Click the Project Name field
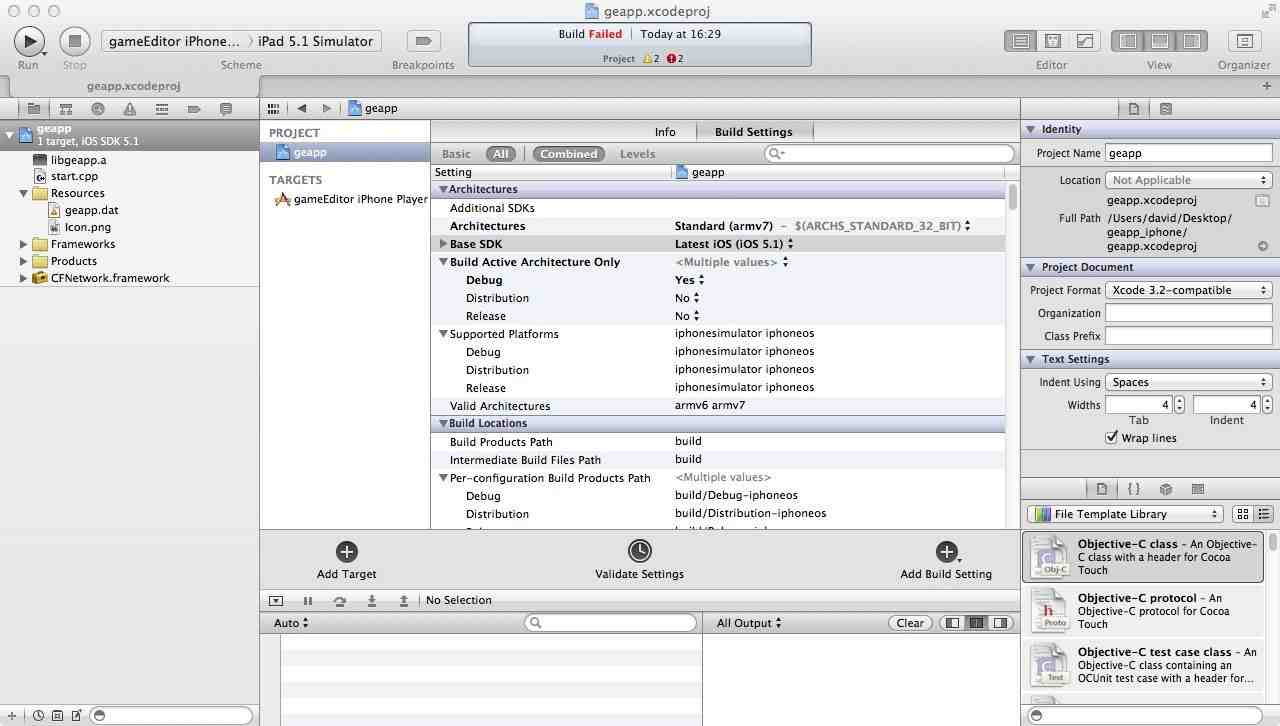1280x726 pixels. click(x=1189, y=153)
